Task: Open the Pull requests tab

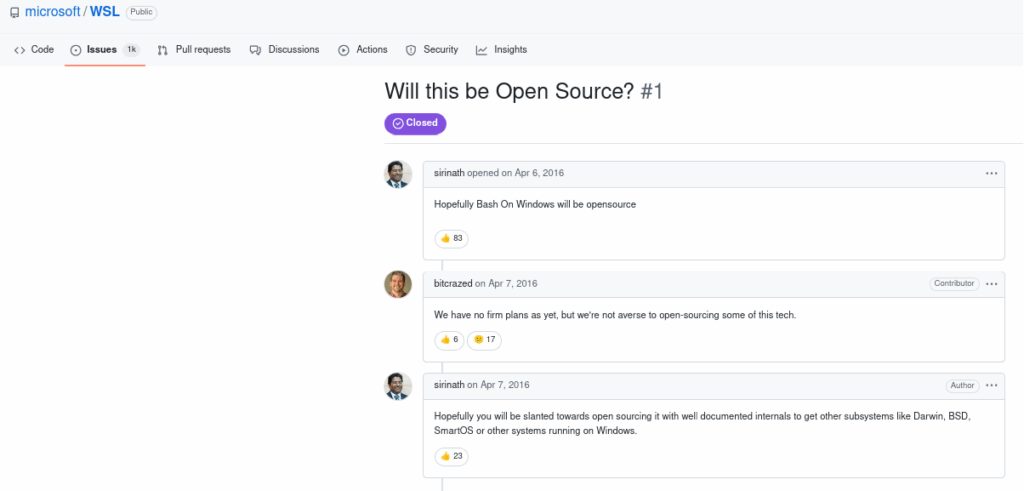Action: 194,50
